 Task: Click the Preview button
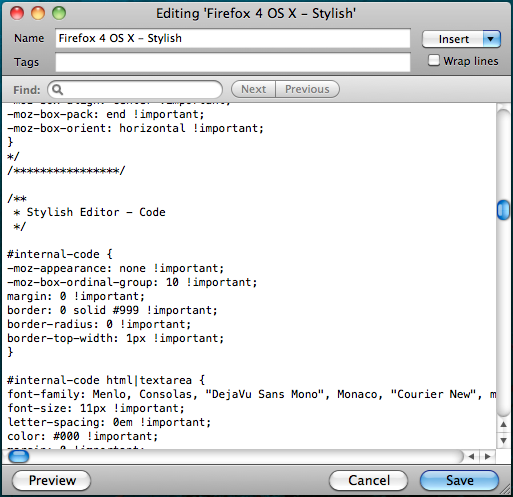[52, 480]
